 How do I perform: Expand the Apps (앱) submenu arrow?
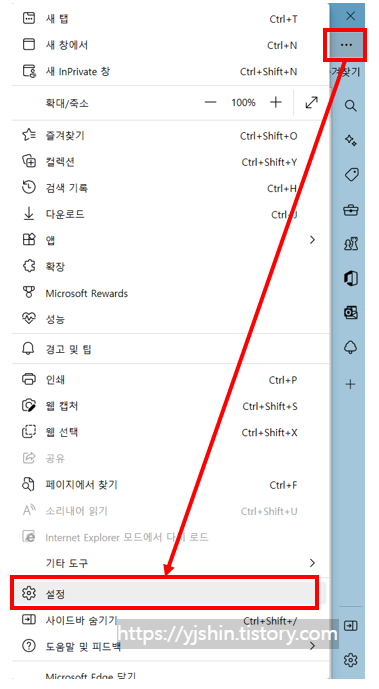[x=312, y=240]
